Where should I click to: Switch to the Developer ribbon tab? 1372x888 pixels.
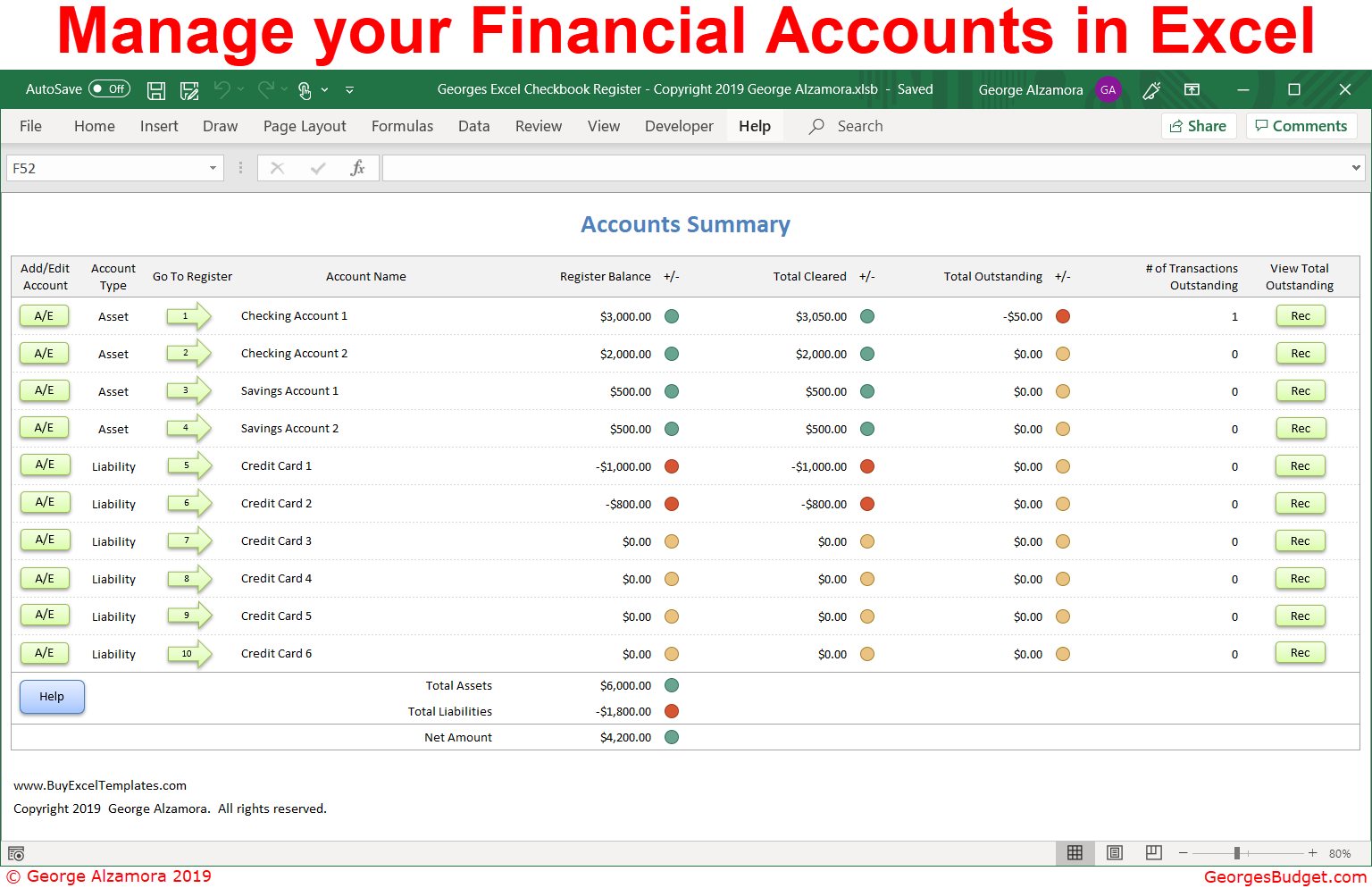[x=679, y=126]
